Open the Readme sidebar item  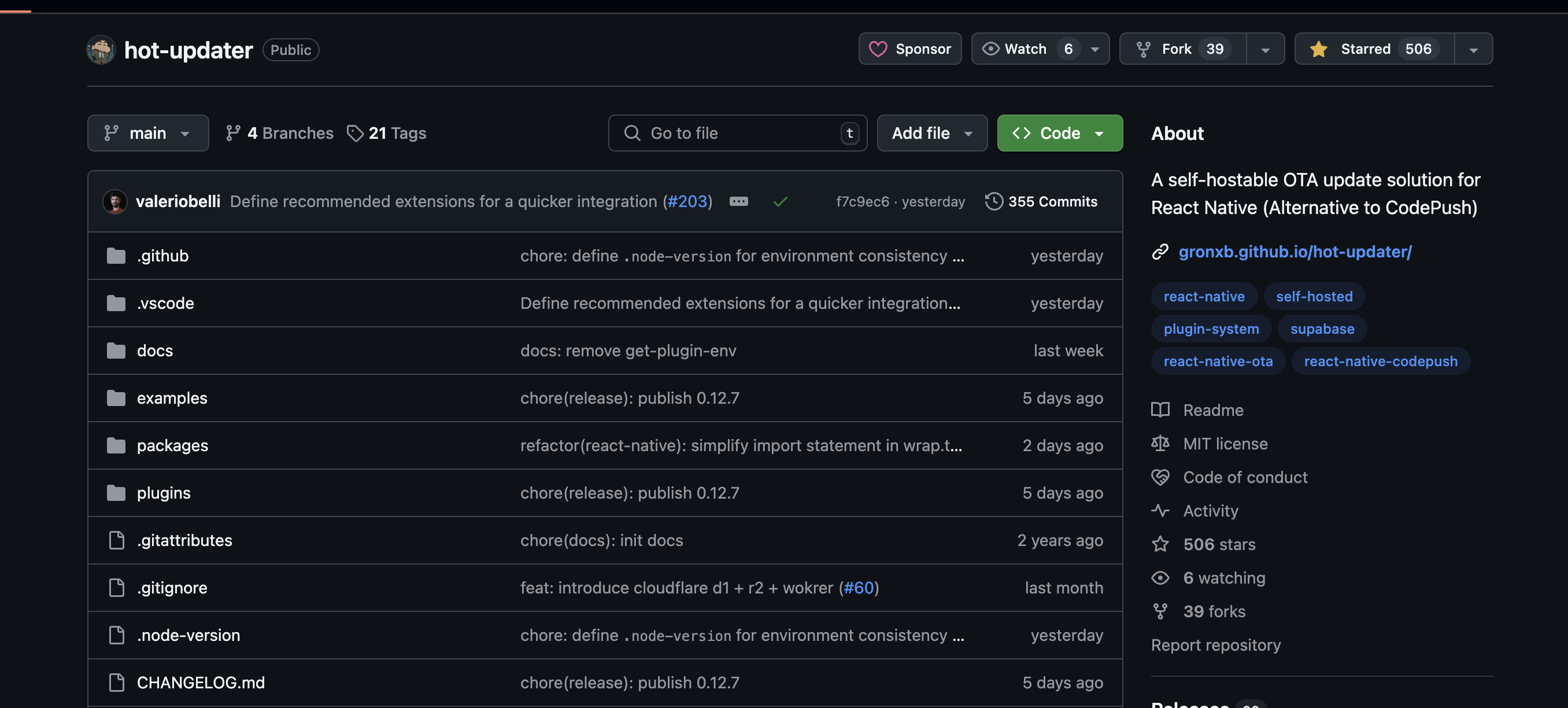(1212, 410)
